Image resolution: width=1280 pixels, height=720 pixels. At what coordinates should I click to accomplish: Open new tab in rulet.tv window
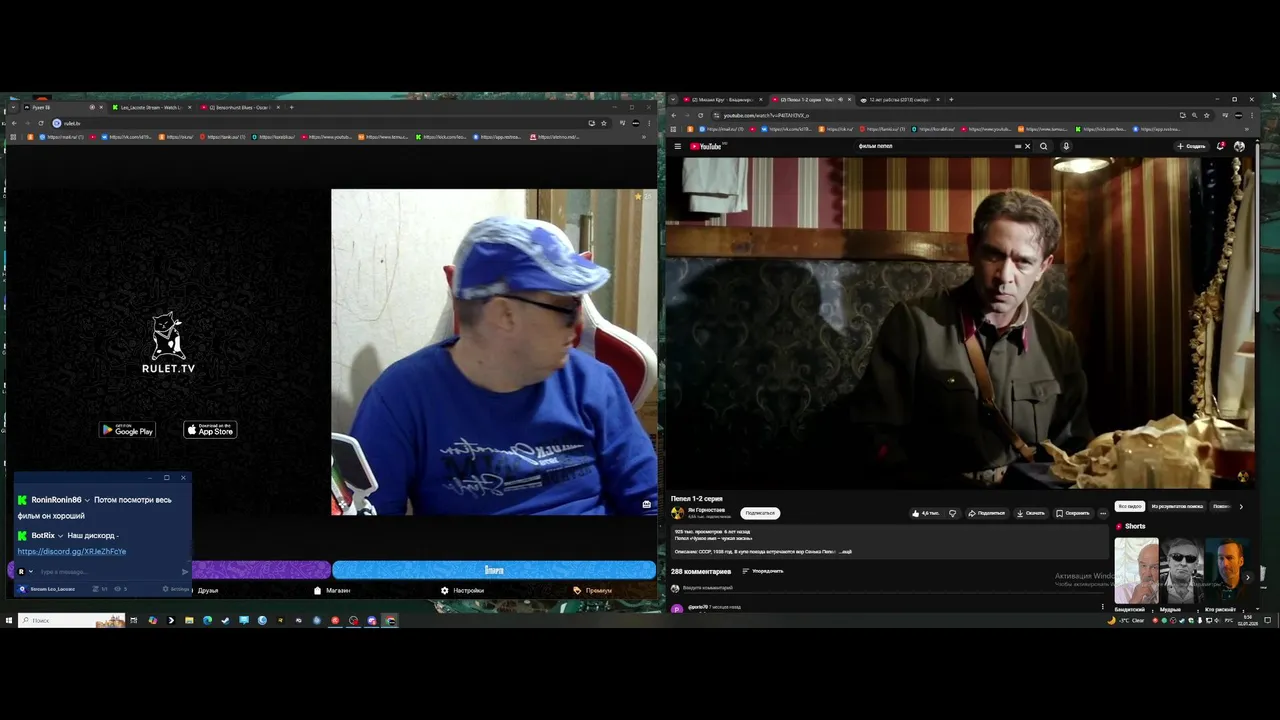point(291,107)
